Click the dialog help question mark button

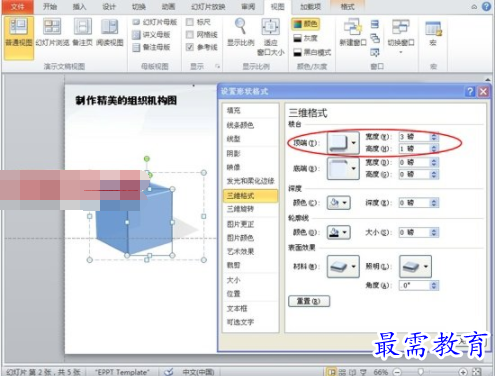click(x=470, y=91)
